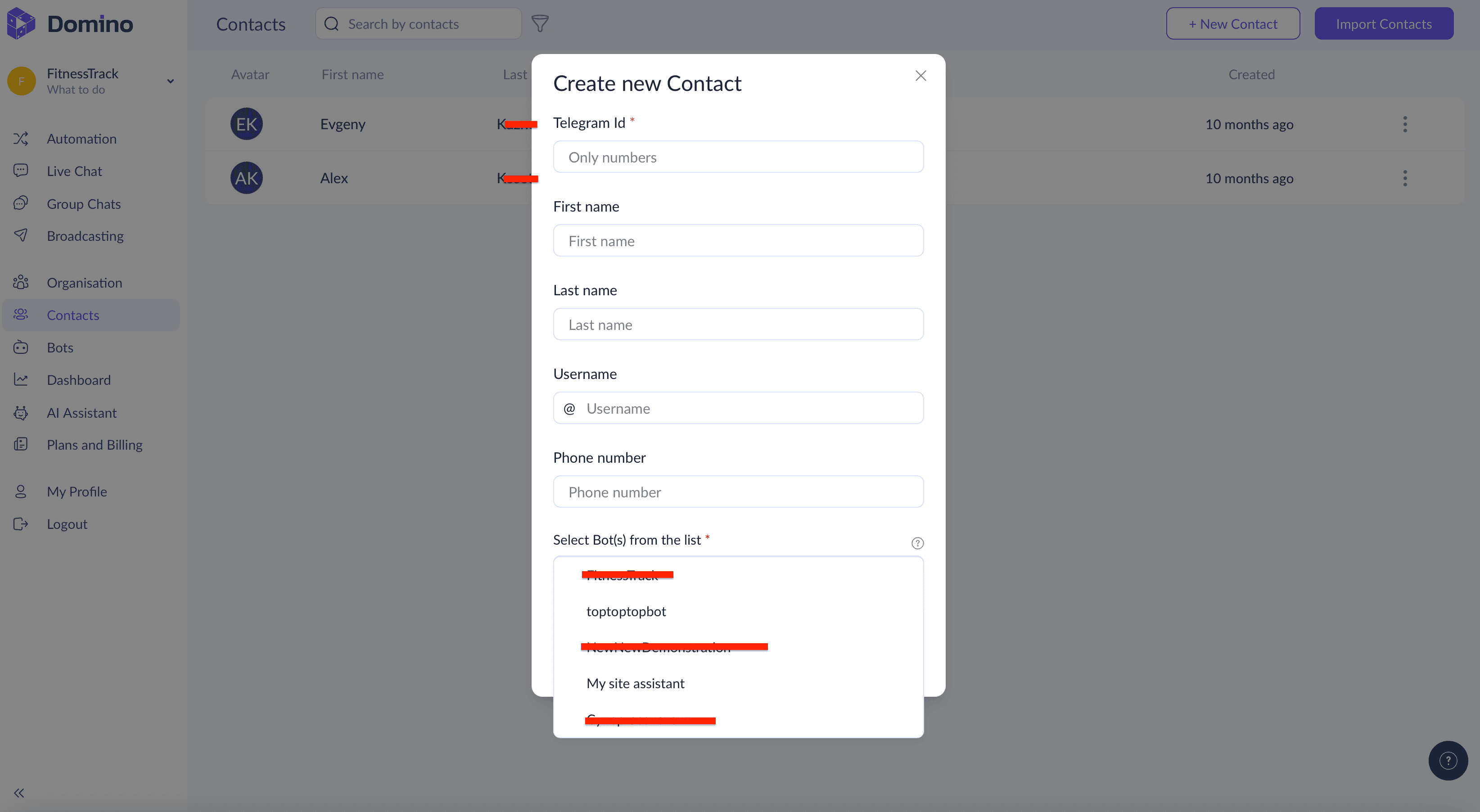
Task: Click the Domino logo icon
Action: point(21,23)
